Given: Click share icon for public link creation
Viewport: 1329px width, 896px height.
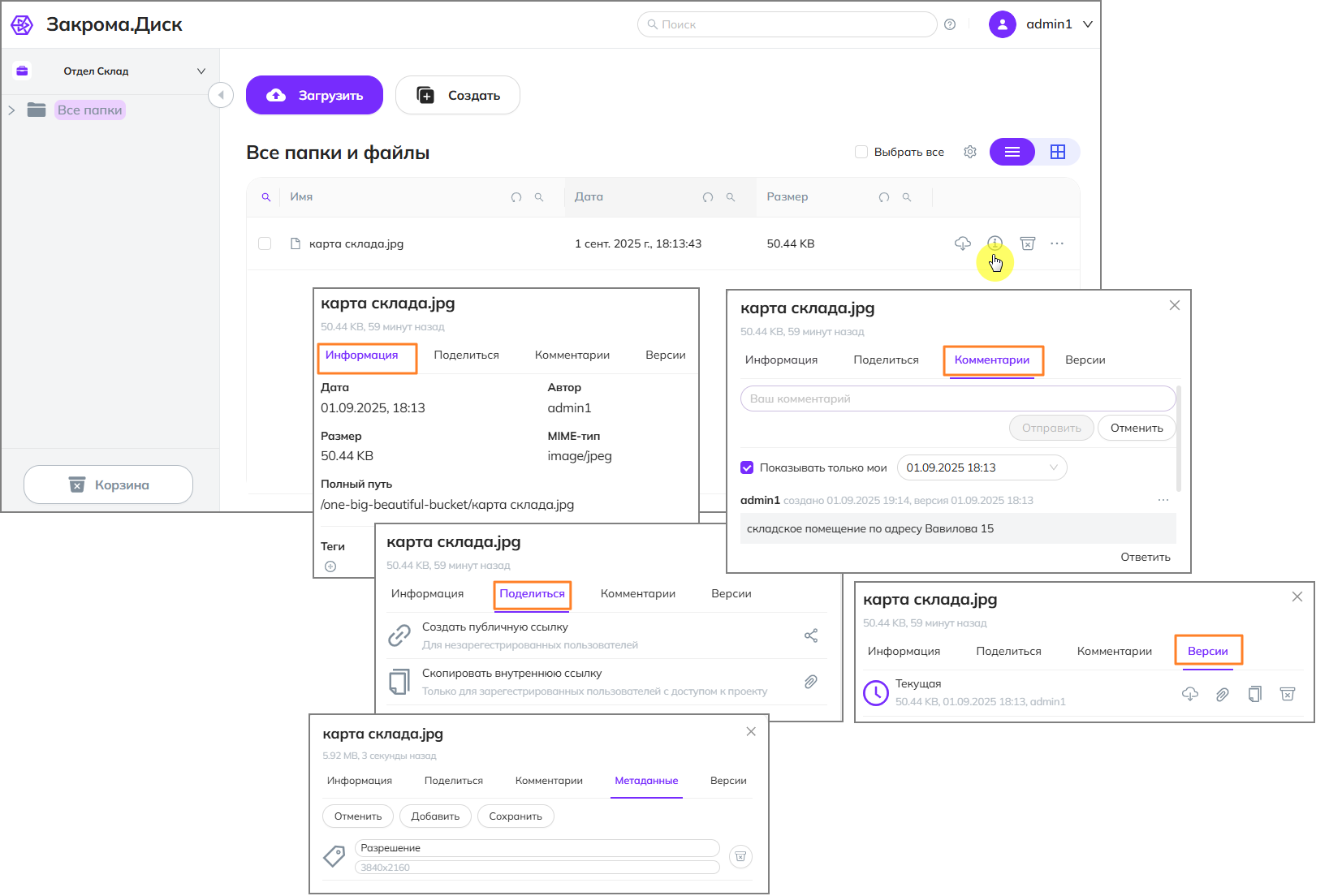Looking at the screenshot, I should (811, 635).
